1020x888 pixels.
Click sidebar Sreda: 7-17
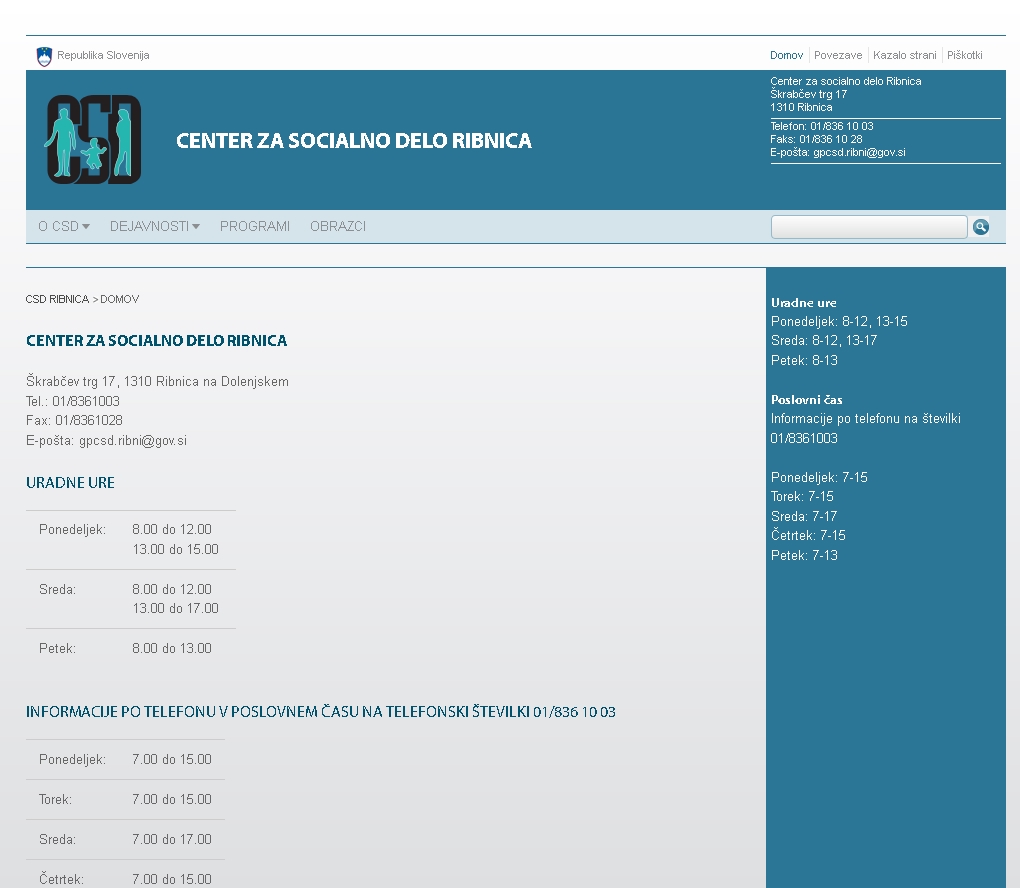click(x=804, y=517)
